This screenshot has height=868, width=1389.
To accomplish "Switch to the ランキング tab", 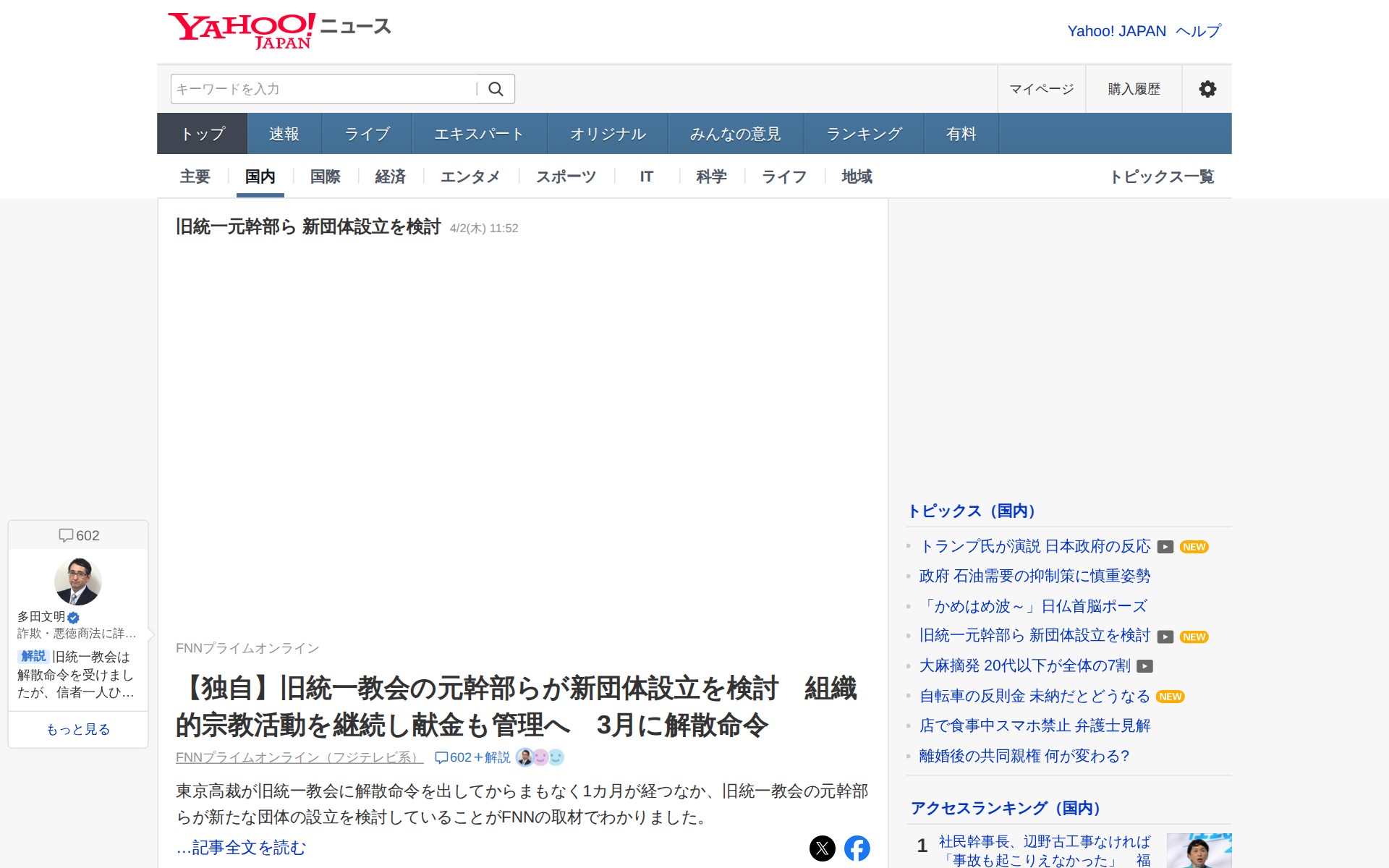I will pyautogui.click(x=864, y=134).
